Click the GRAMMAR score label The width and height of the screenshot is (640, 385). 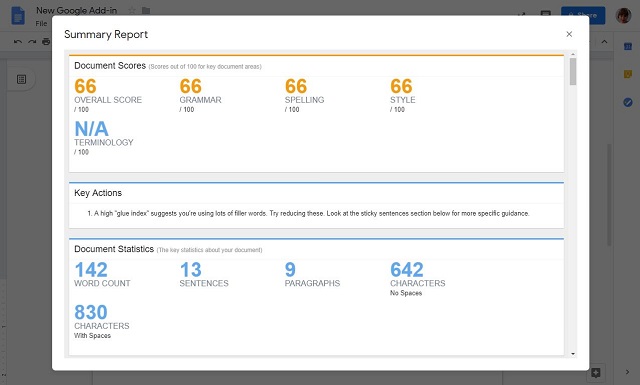pos(200,100)
